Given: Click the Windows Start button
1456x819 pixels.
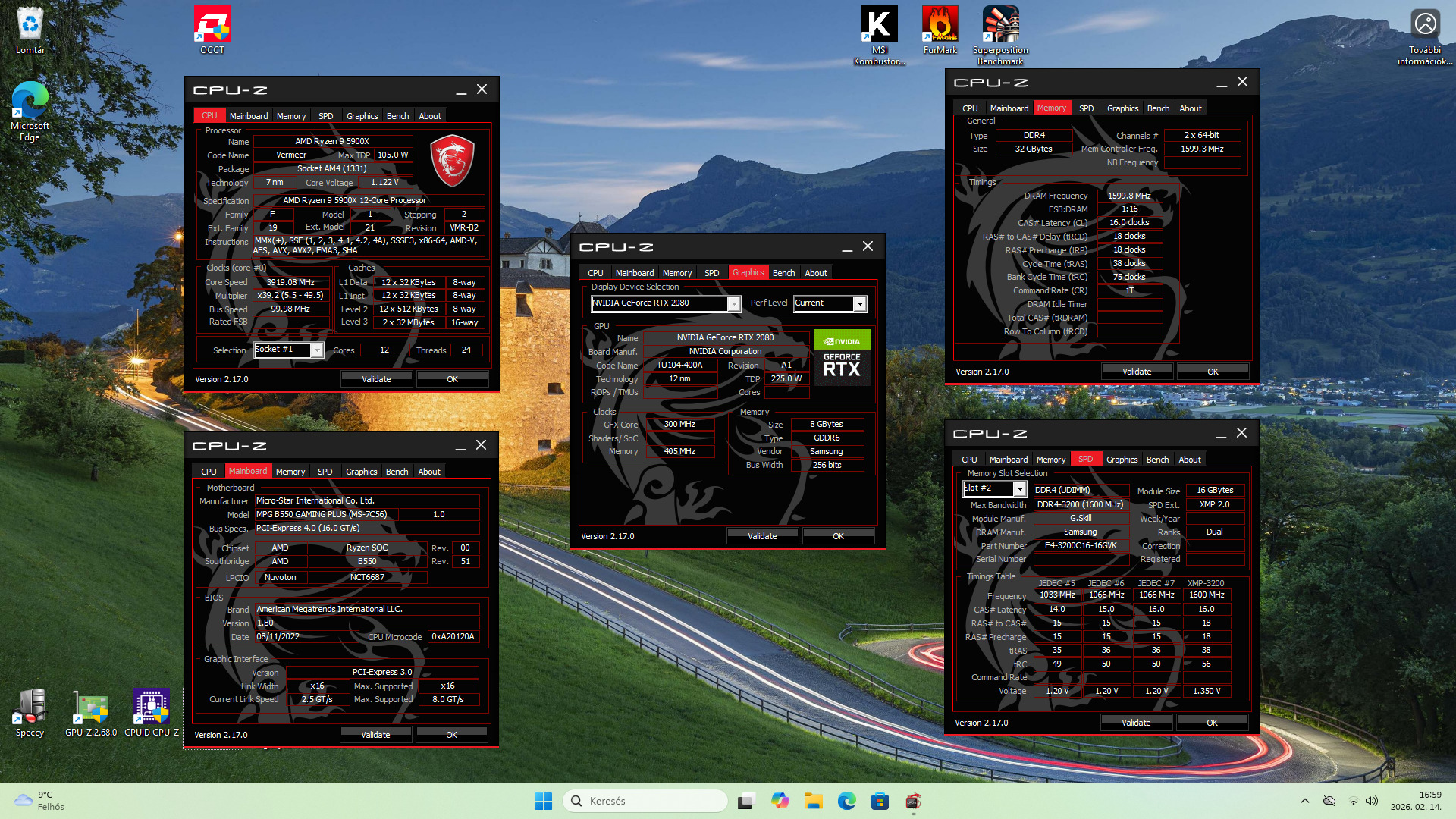Looking at the screenshot, I should 543,801.
